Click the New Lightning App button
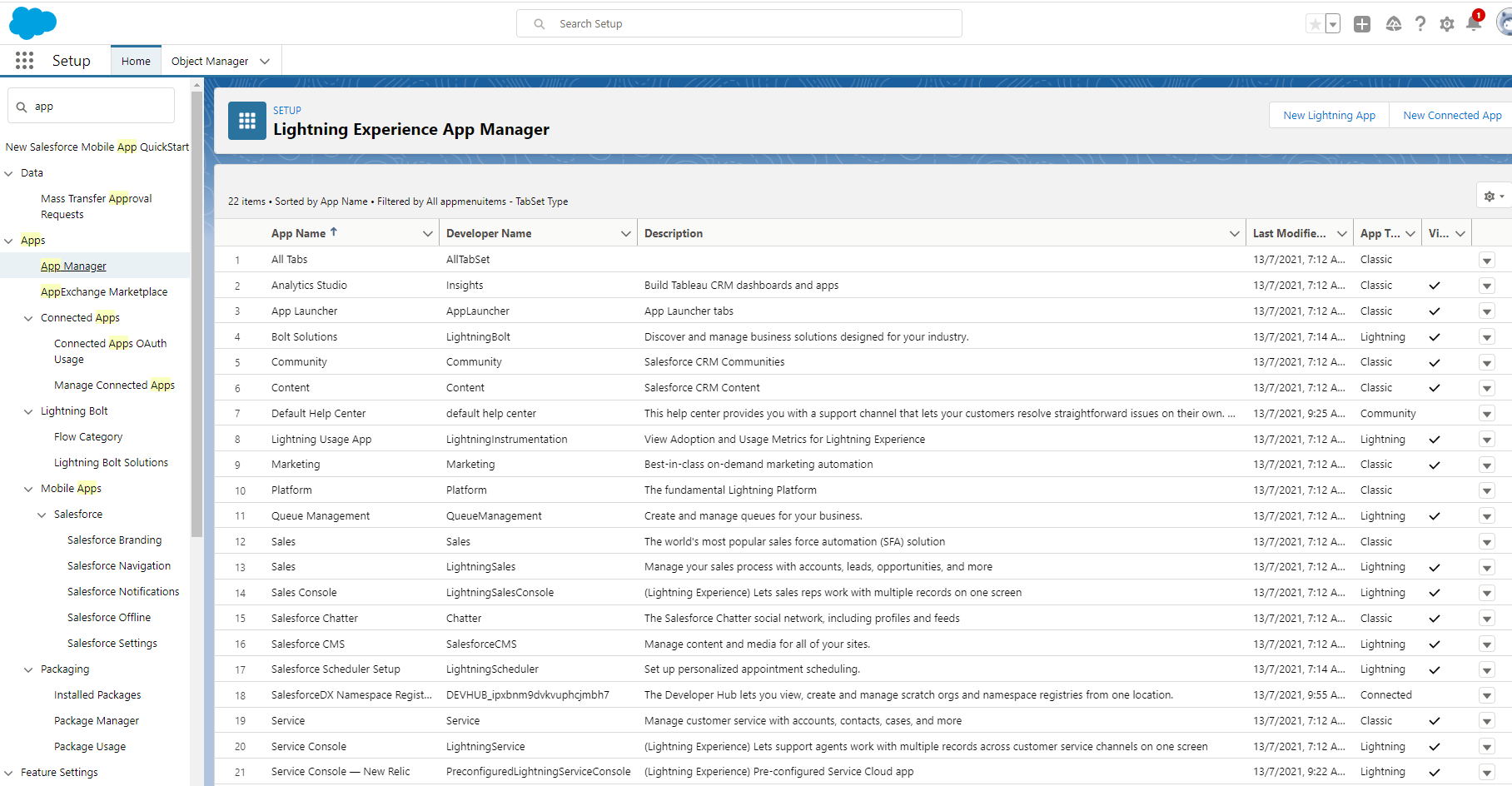This screenshot has height=786, width=1512. (1329, 116)
